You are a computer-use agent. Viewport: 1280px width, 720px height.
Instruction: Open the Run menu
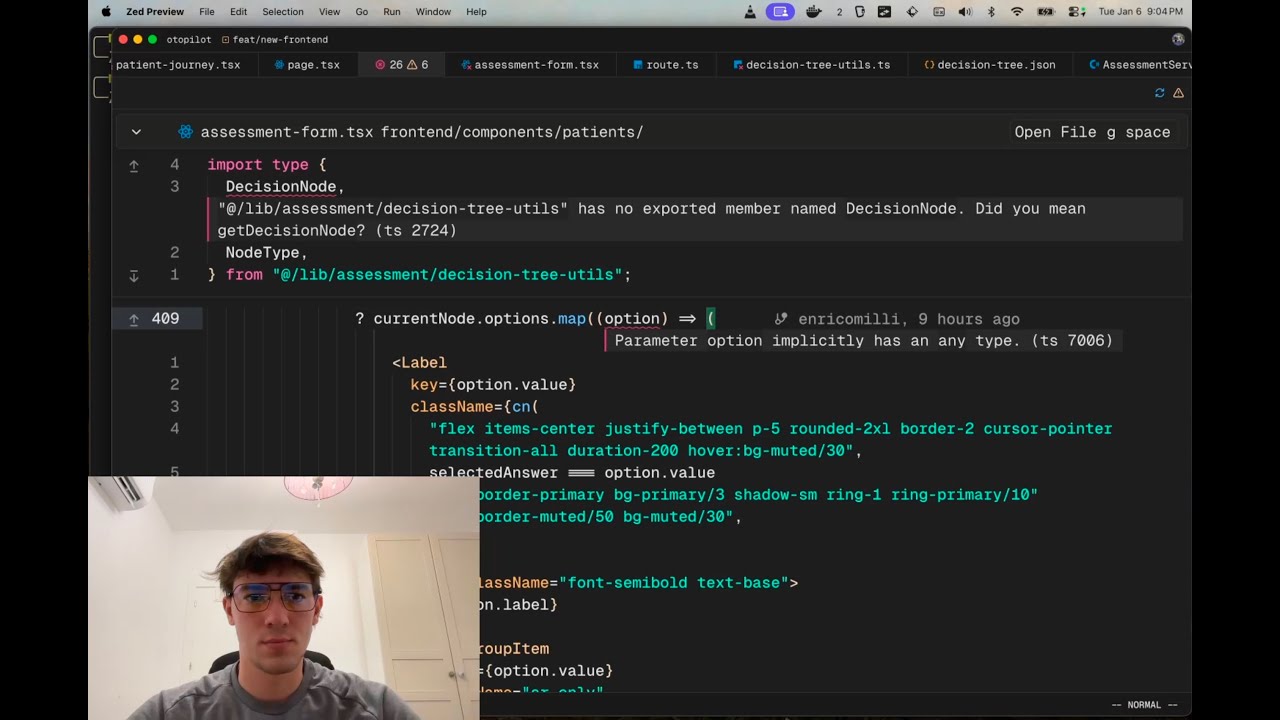point(392,12)
